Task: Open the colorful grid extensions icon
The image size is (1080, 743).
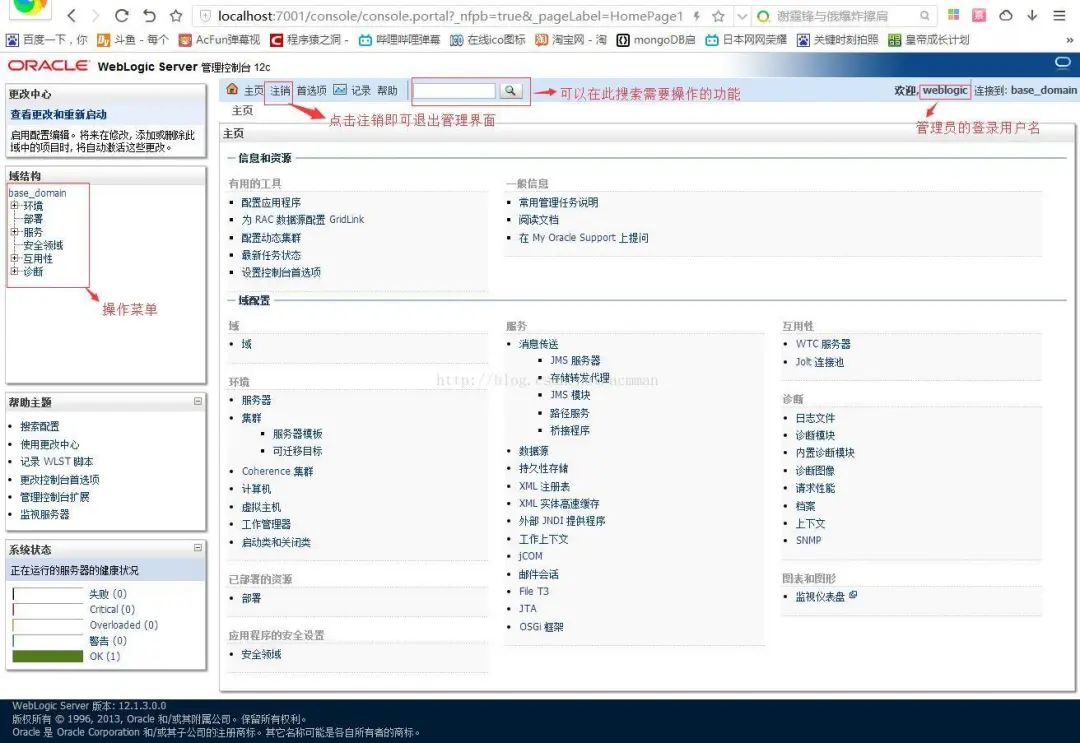Action: pos(954,14)
